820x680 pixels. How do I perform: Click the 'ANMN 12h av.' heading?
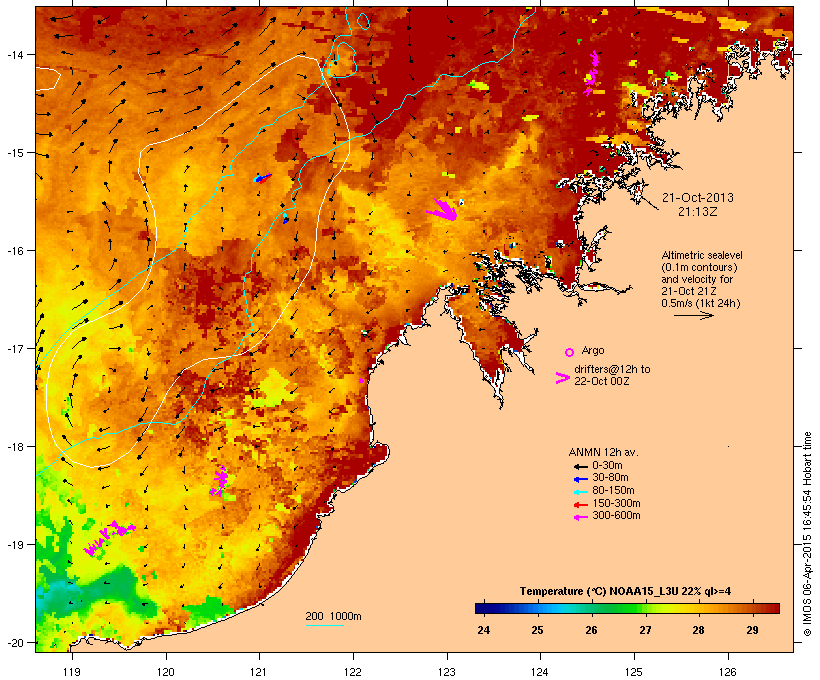(603, 452)
